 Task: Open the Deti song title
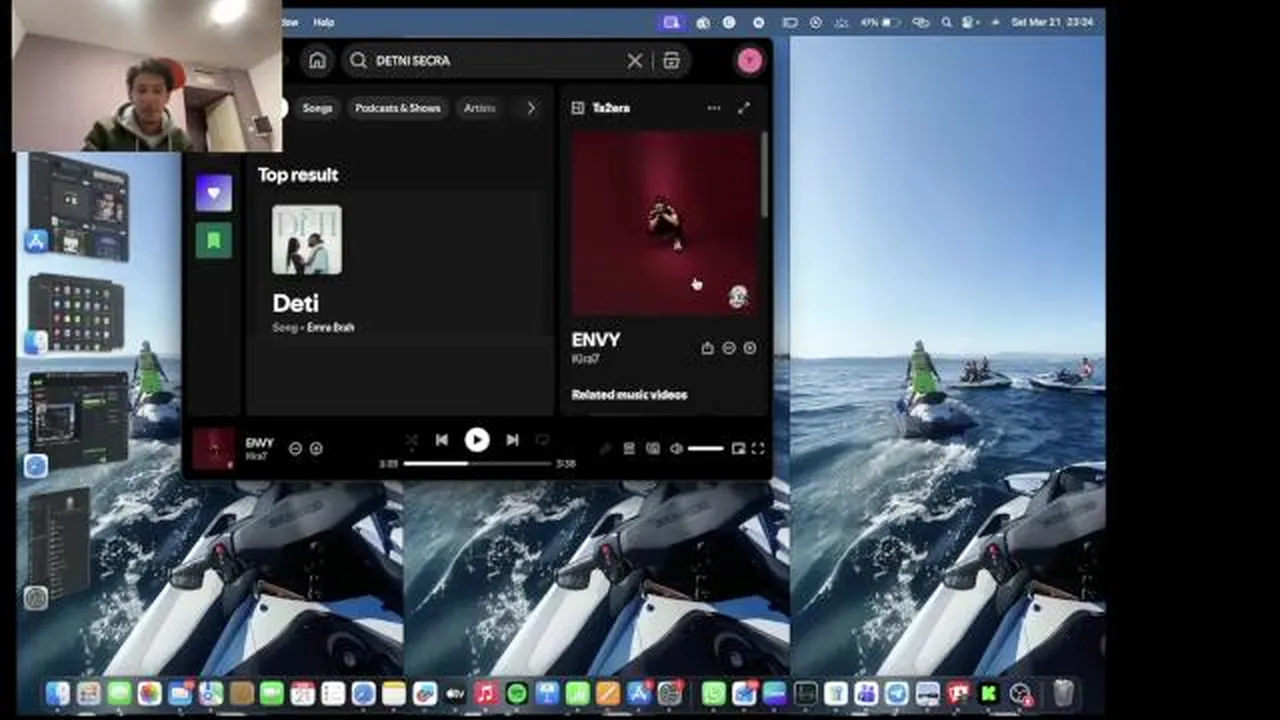tap(296, 303)
